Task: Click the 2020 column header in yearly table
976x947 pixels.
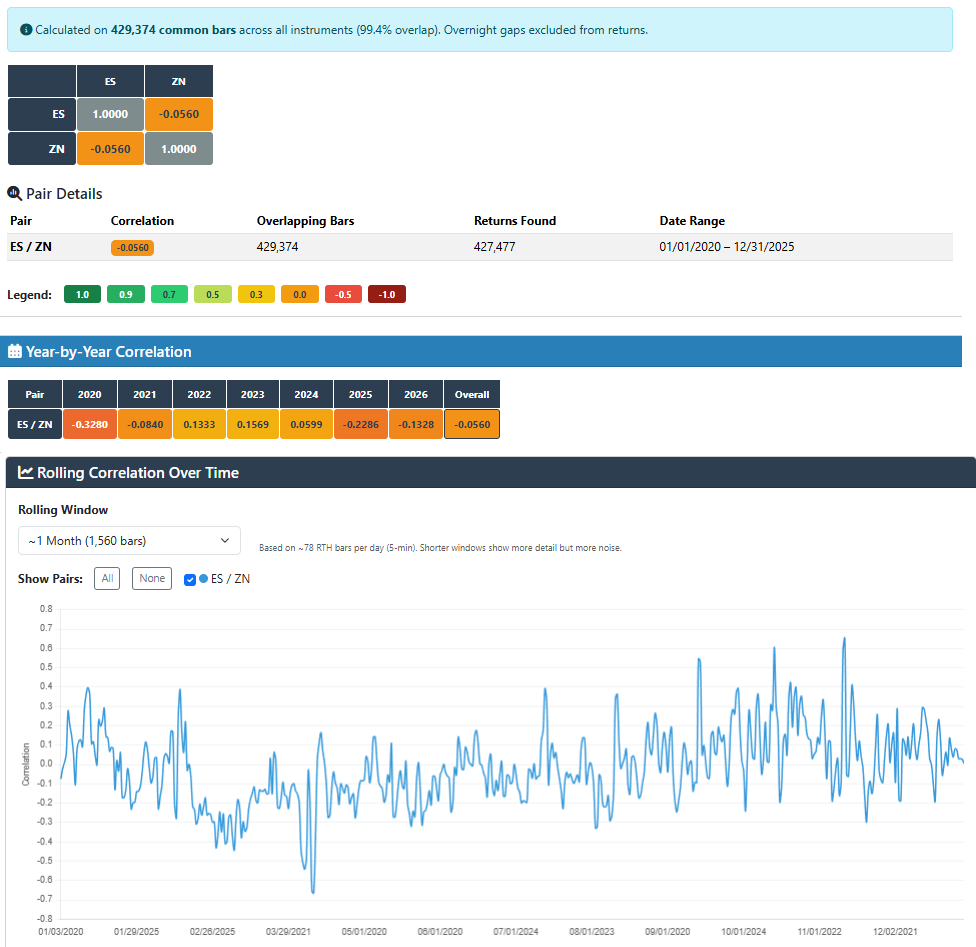Action: point(90,394)
